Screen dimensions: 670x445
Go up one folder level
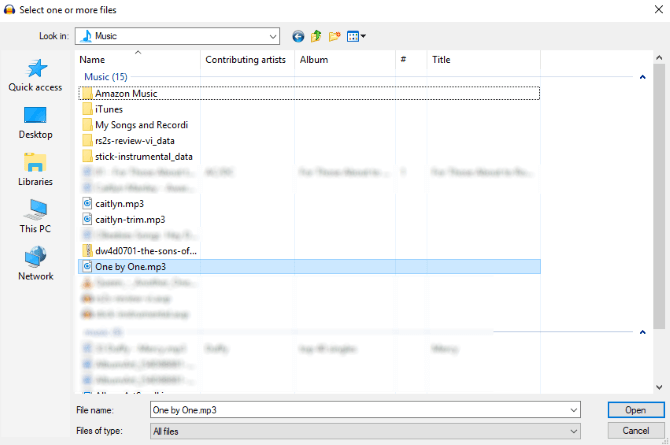316,36
